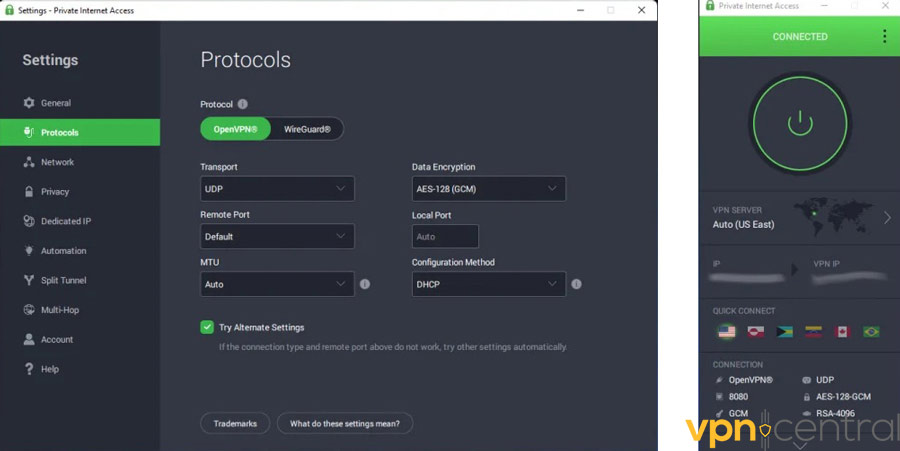Open the Configuration Method DHCP dropdown
Screen dimensions: 900x451
coord(488,284)
